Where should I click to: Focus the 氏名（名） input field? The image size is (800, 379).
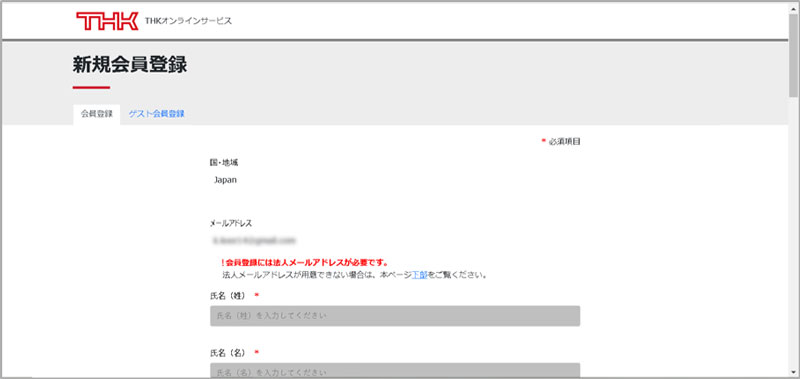(x=395, y=371)
